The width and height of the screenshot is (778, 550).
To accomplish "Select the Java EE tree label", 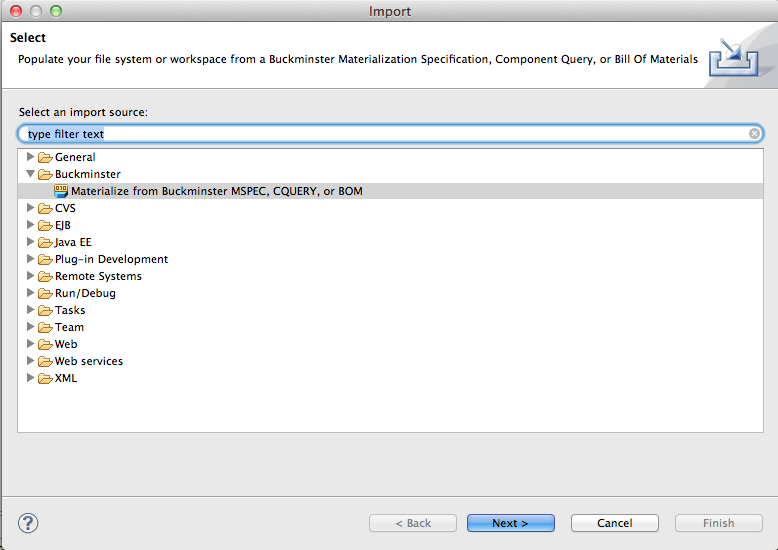I will pyautogui.click(x=73, y=242).
